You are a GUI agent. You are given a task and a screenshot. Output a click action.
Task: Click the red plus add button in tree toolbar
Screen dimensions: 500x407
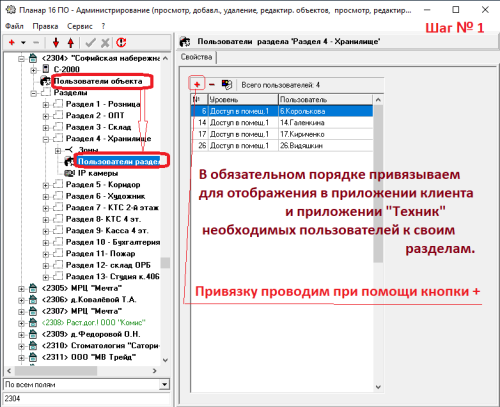click(x=12, y=43)
